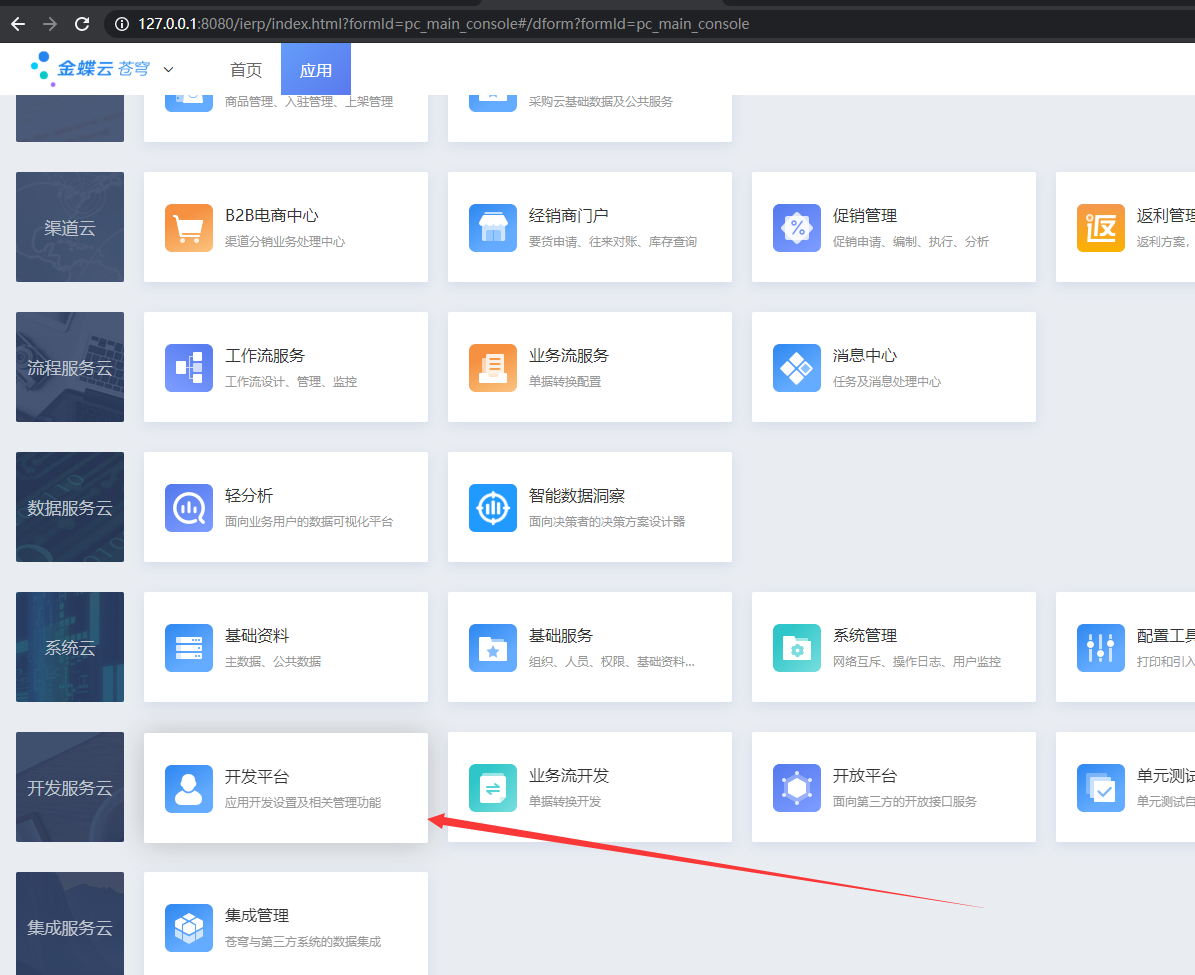1195x975 pixels.
Task: Click the 基础服务 star folder icon
Action: 492,648
